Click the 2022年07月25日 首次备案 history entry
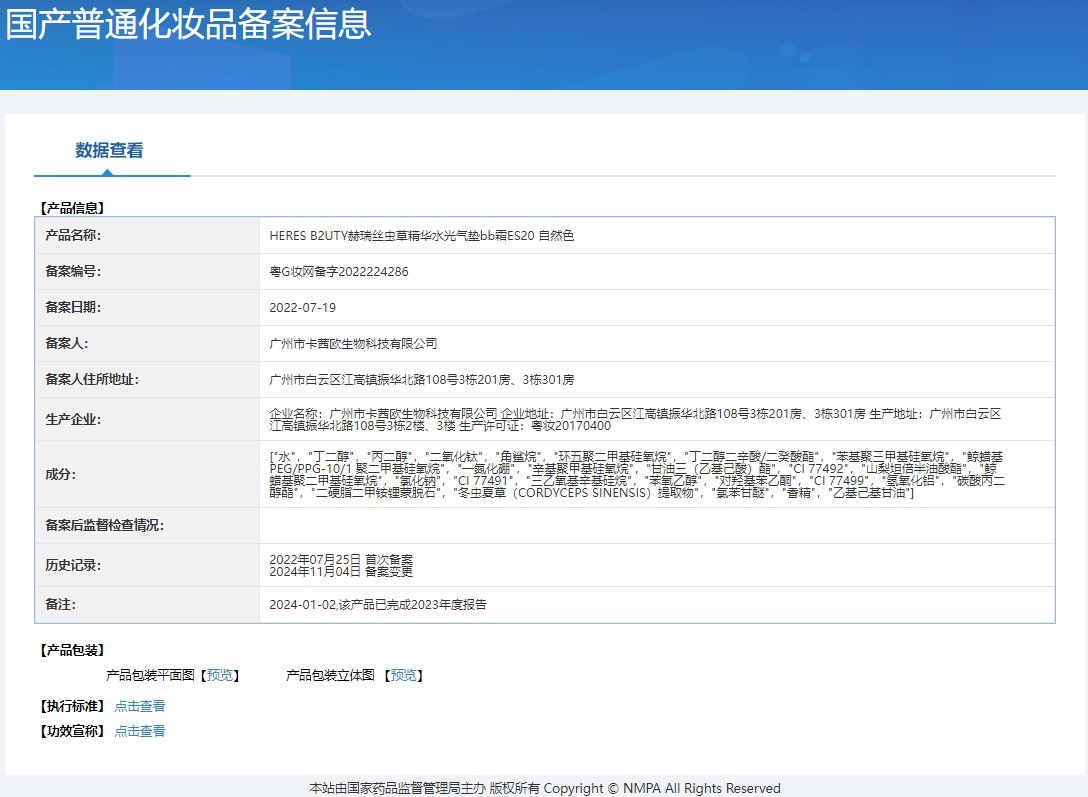Viewport: 1088px width, 797px height. [x=341, y=559]
